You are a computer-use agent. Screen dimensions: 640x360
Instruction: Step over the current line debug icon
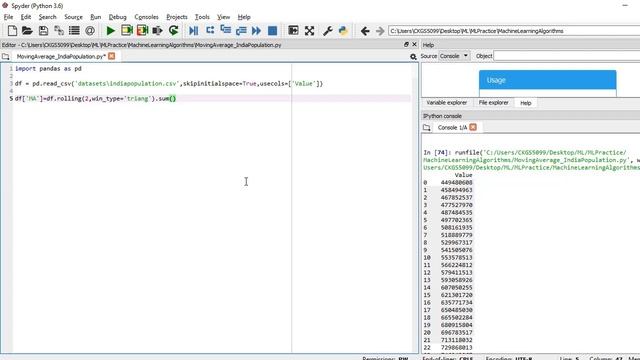tap(210, 31)
